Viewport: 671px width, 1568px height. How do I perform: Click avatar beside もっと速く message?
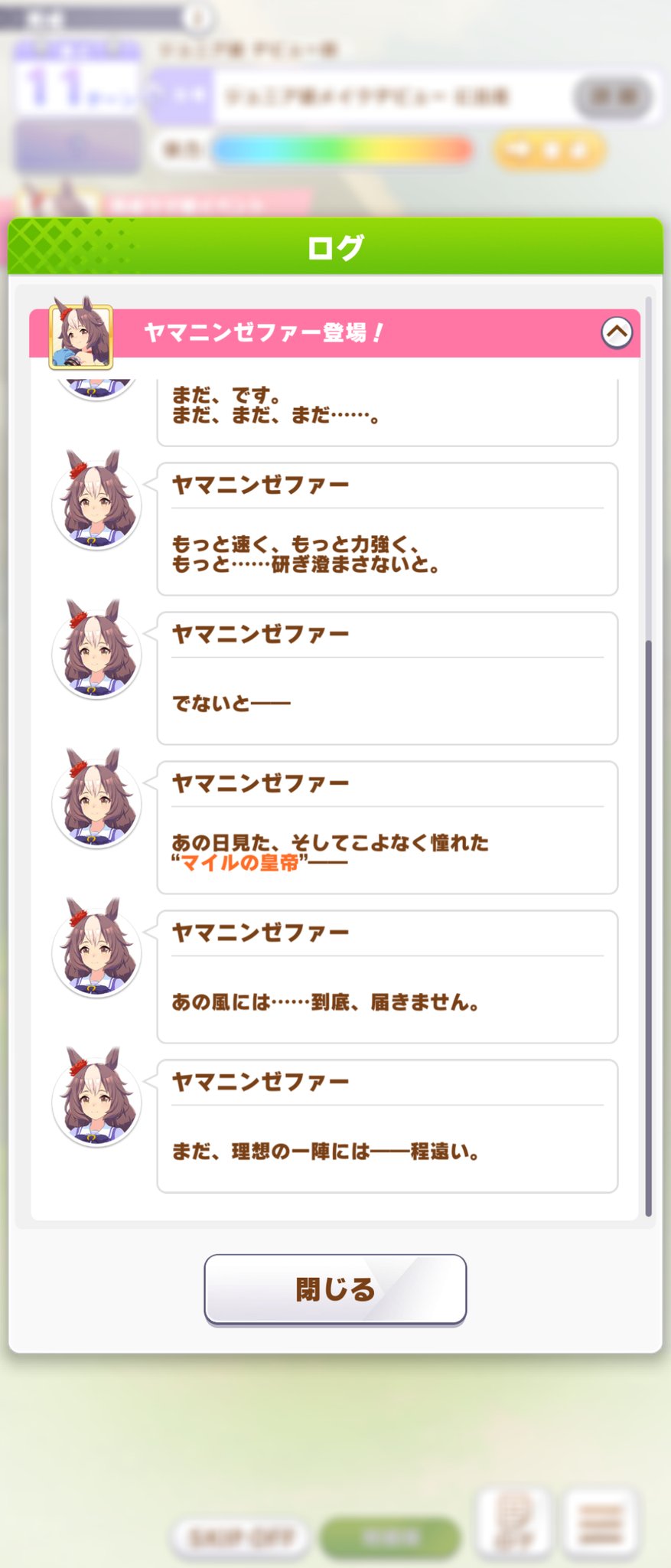click(96, 501)
